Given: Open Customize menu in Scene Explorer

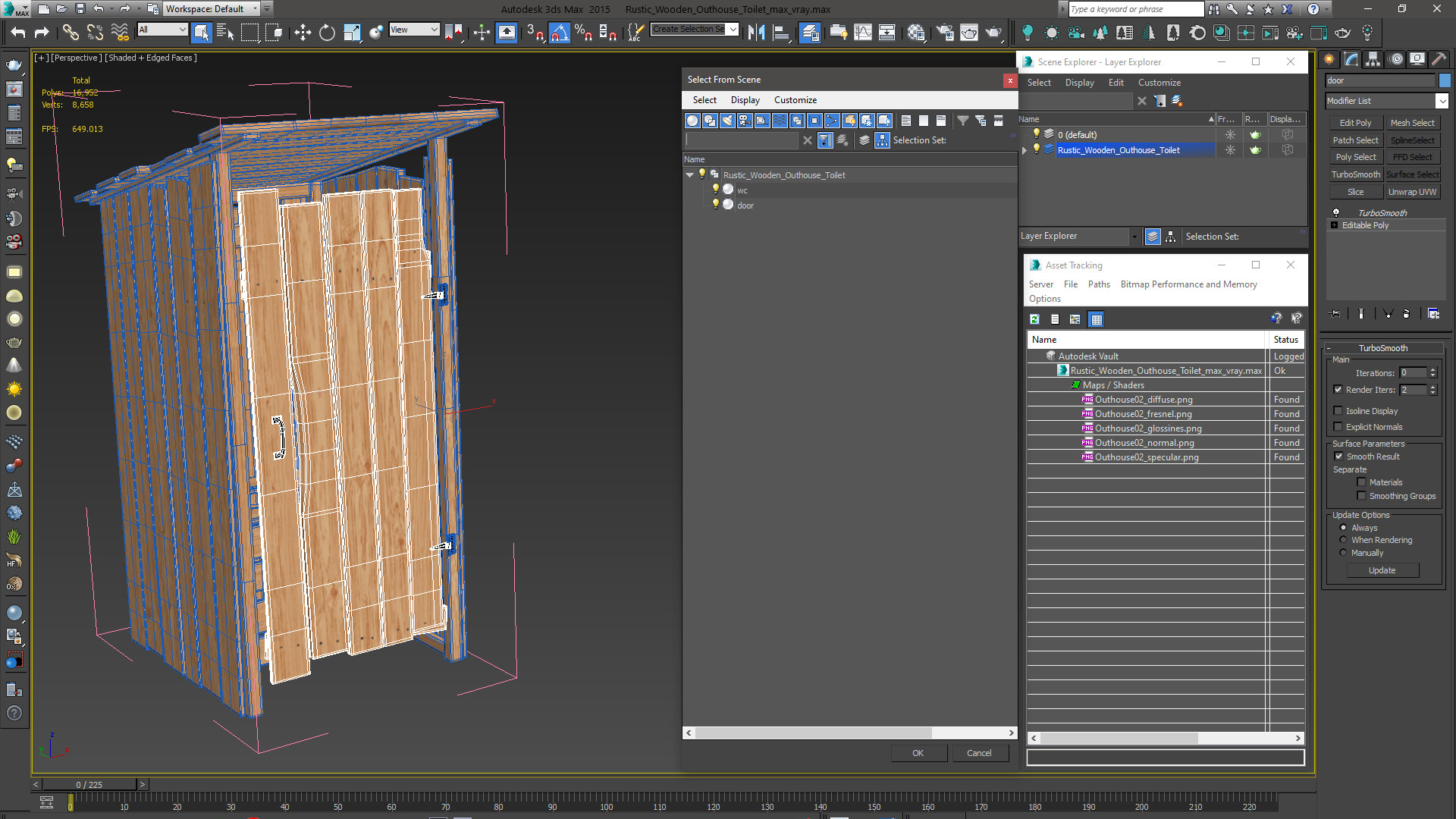Looking at the screenshot, I should [x=1159, y=83].
